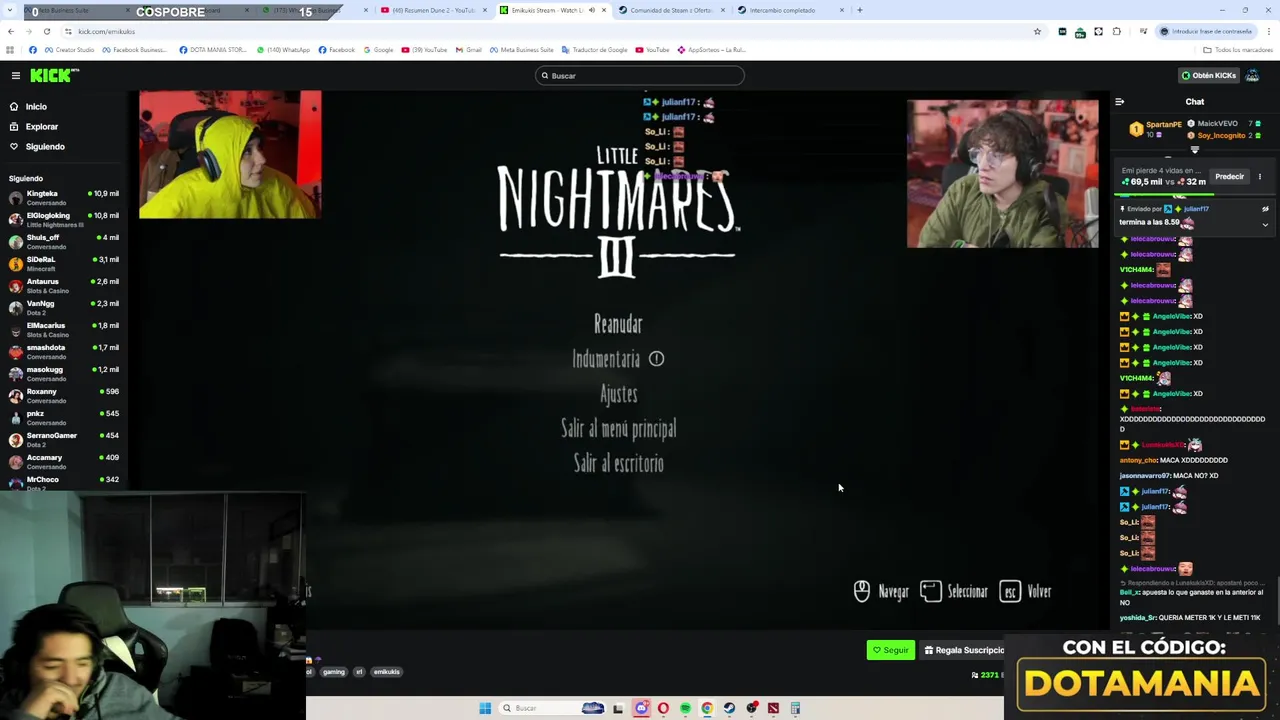
Task: Open SiDeRaL channel in following list
Action: (63, 263)
